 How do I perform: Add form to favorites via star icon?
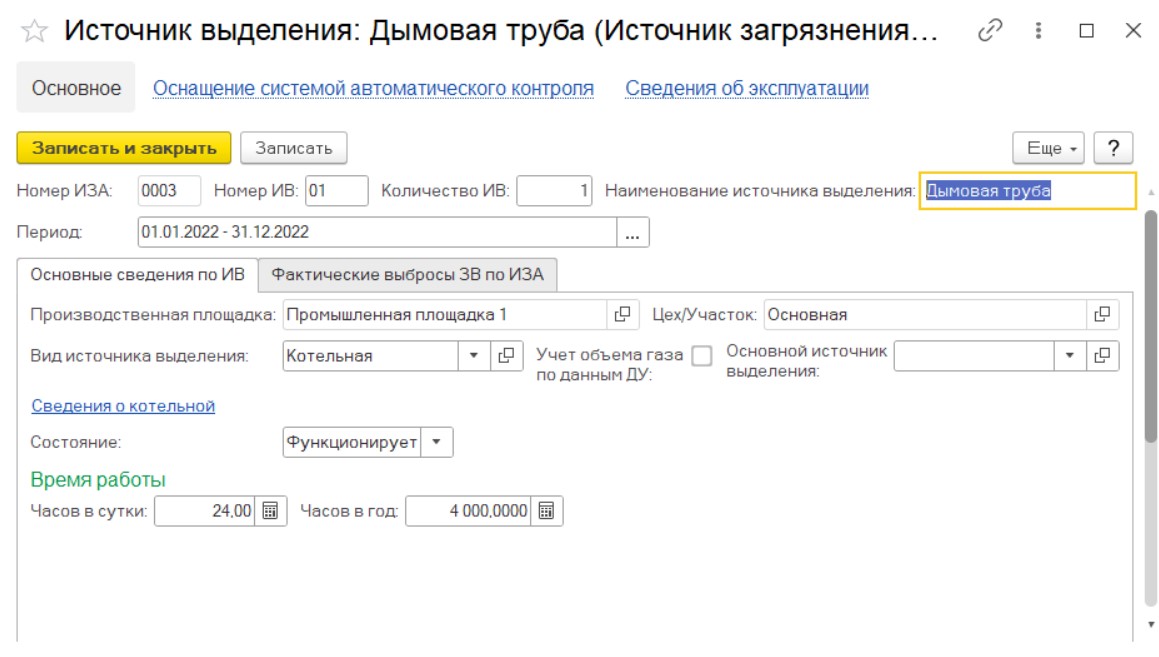click(34, 31)
